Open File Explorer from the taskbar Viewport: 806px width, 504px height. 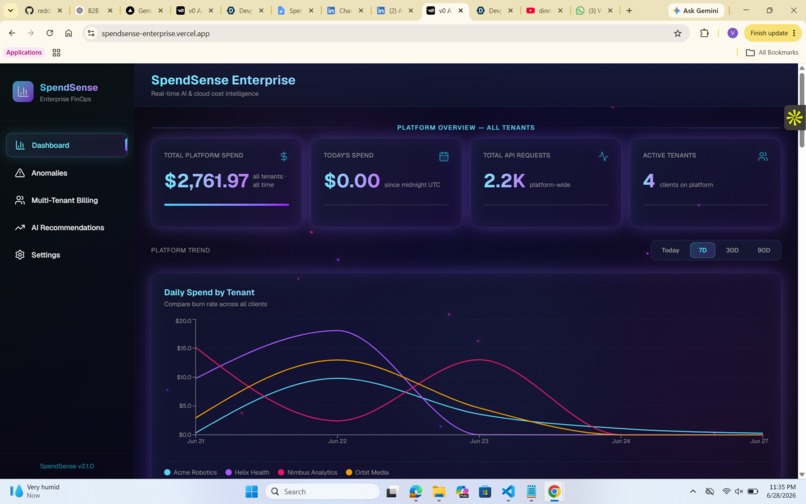[x=438, y=492]
